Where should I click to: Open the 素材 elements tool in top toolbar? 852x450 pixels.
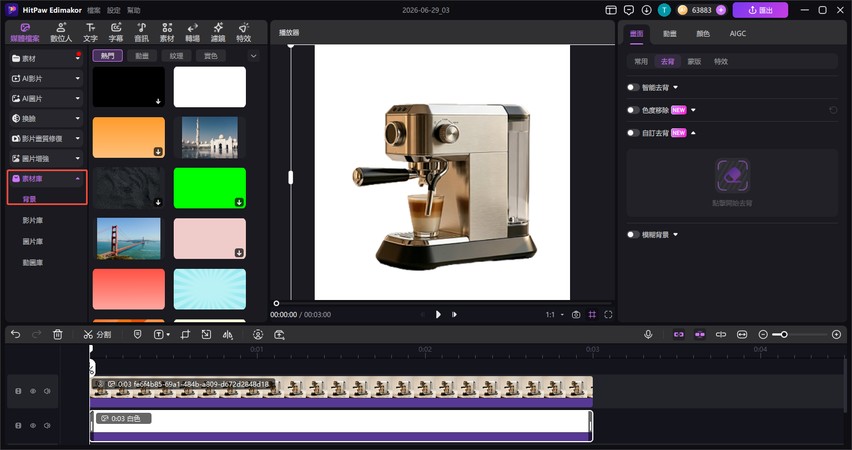pyautogui.click(x=167, y=32)
